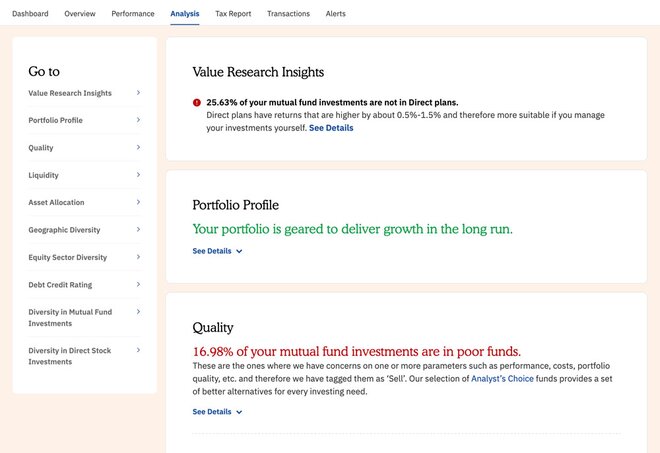Screen dimensions: 660x453
Task: Click chevron arrow beside Geographic Diversity item
Action: coord(138,229)
